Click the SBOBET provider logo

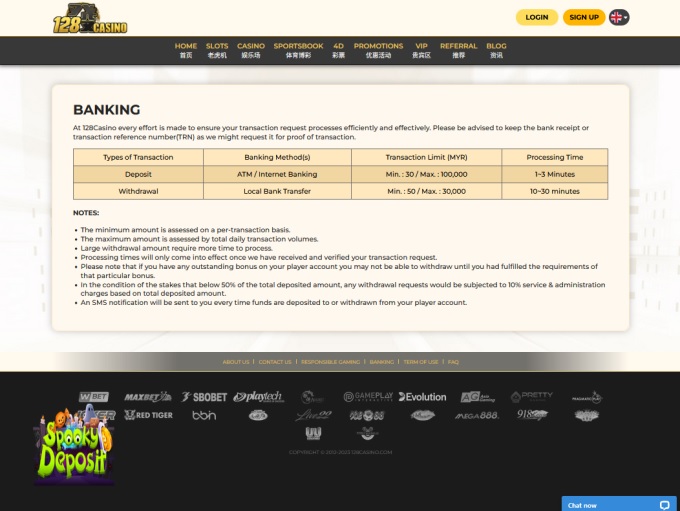[x=204, y=397]
